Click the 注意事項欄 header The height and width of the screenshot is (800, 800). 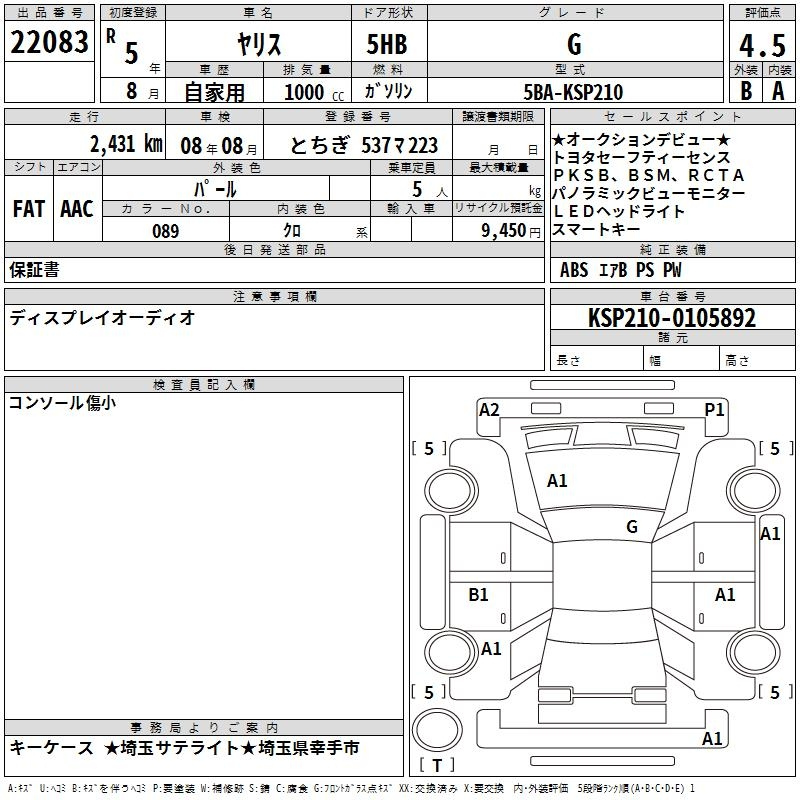[x=274, y=296]
